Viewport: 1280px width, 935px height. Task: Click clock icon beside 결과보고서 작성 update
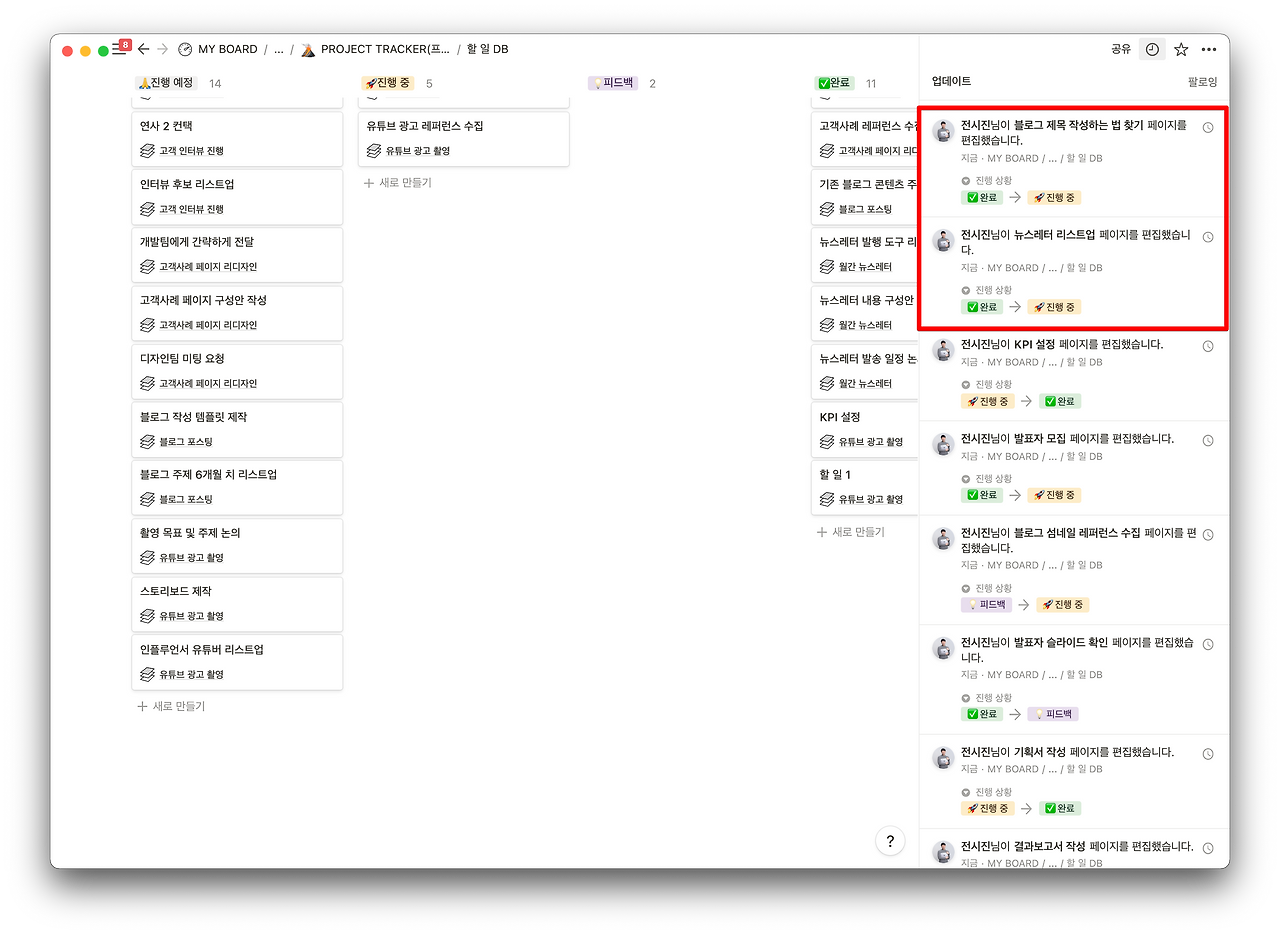[1208, 848]
